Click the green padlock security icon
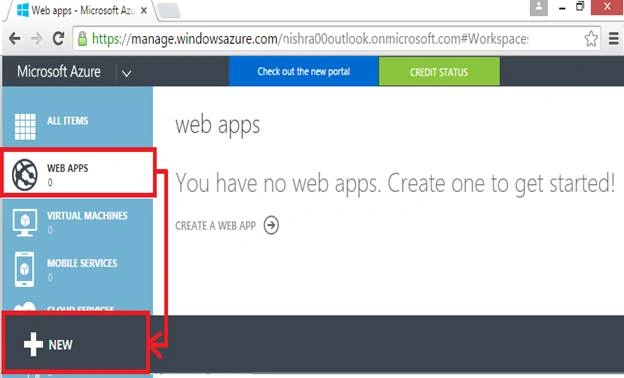This screenshot has height=378, width=624. [82, 39]
